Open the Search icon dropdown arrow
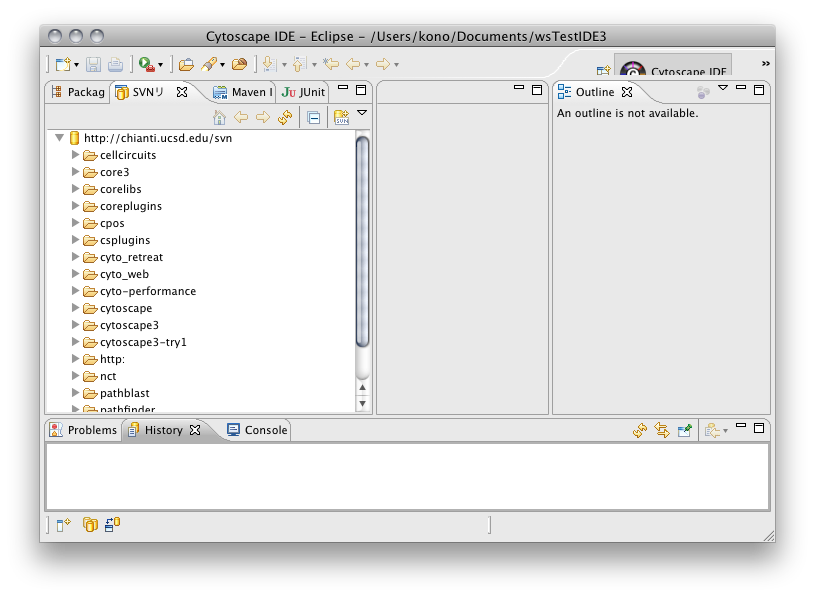Image resolution: width=815 pixels, height=597 pixels. click(222, 65)
